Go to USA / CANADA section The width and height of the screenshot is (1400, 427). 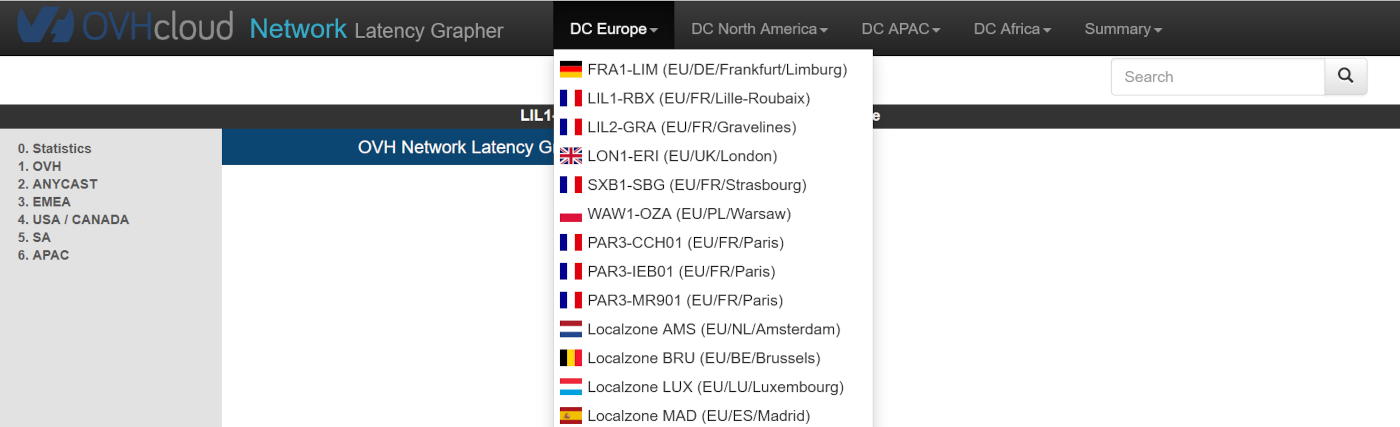coord(73,220)
